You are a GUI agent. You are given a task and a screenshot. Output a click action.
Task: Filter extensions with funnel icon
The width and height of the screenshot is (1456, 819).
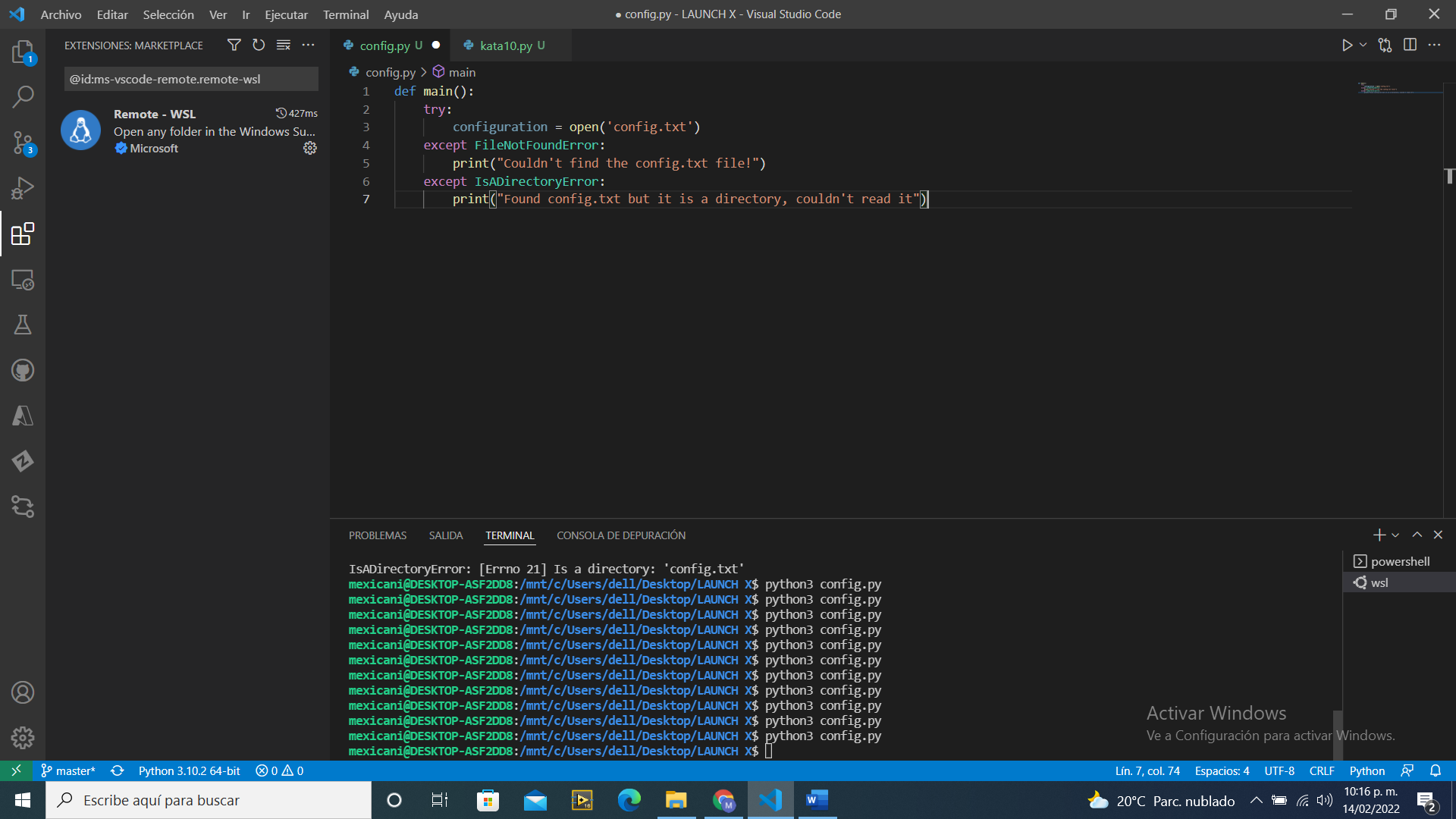[x=234, y=45]
